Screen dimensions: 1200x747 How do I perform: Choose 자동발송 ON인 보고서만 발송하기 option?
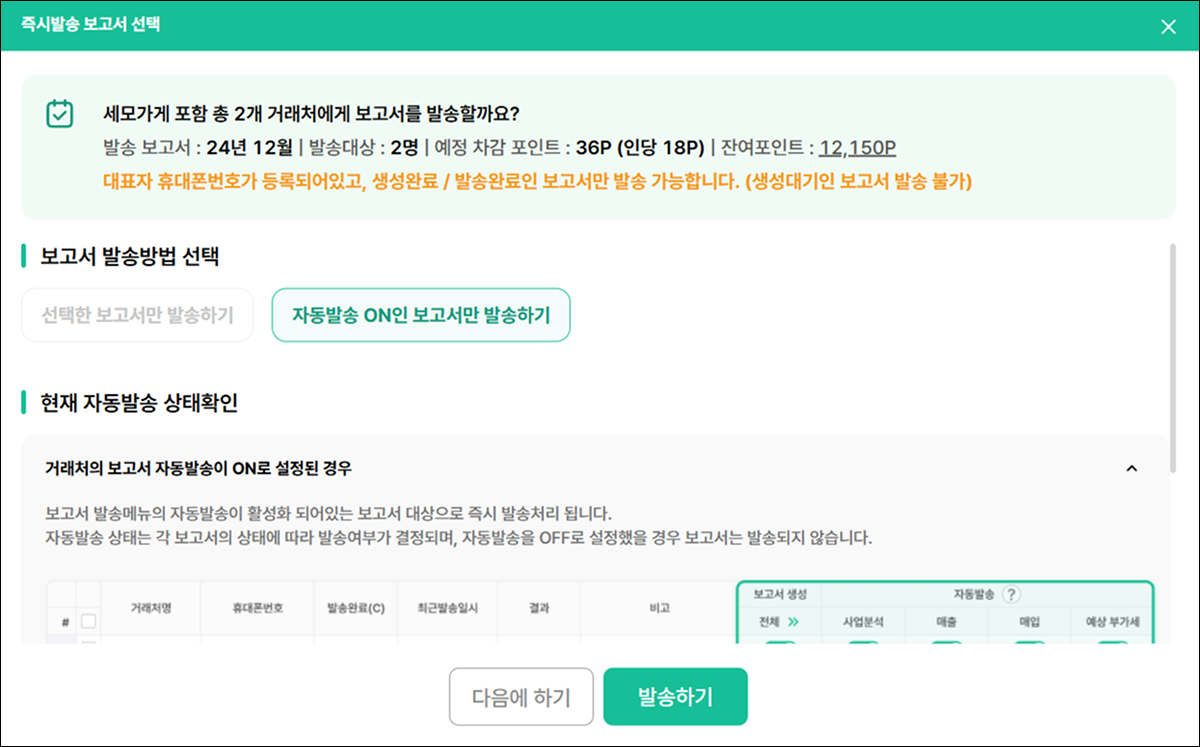421,315
